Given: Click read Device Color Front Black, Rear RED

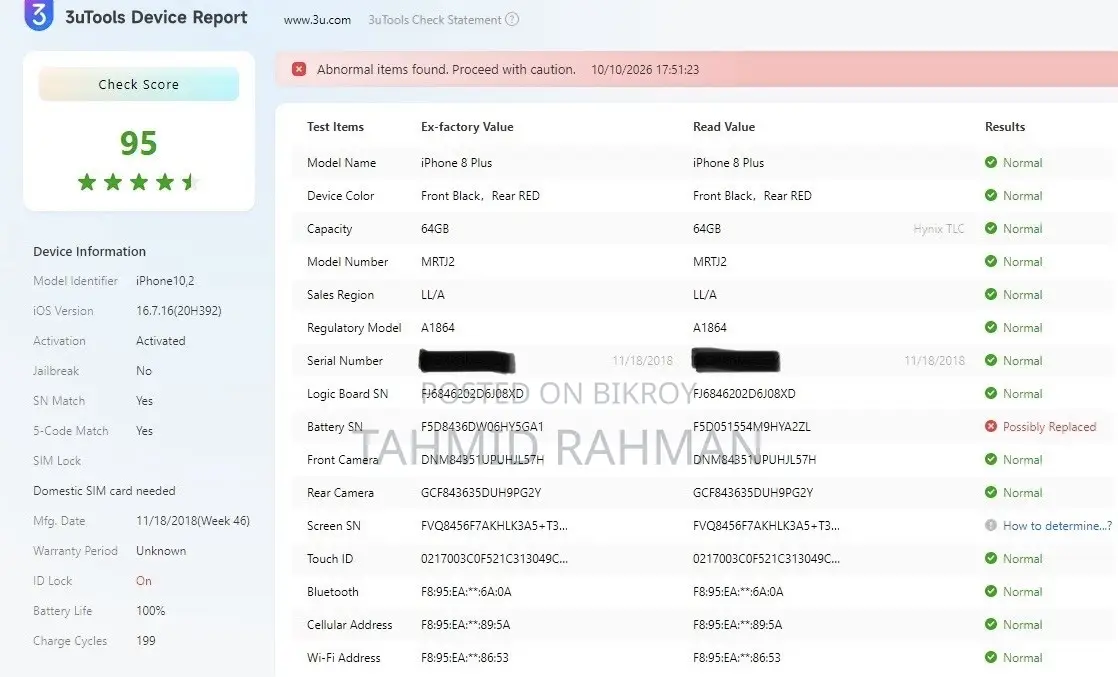Looking at the screenshot, I should (752, 195).
